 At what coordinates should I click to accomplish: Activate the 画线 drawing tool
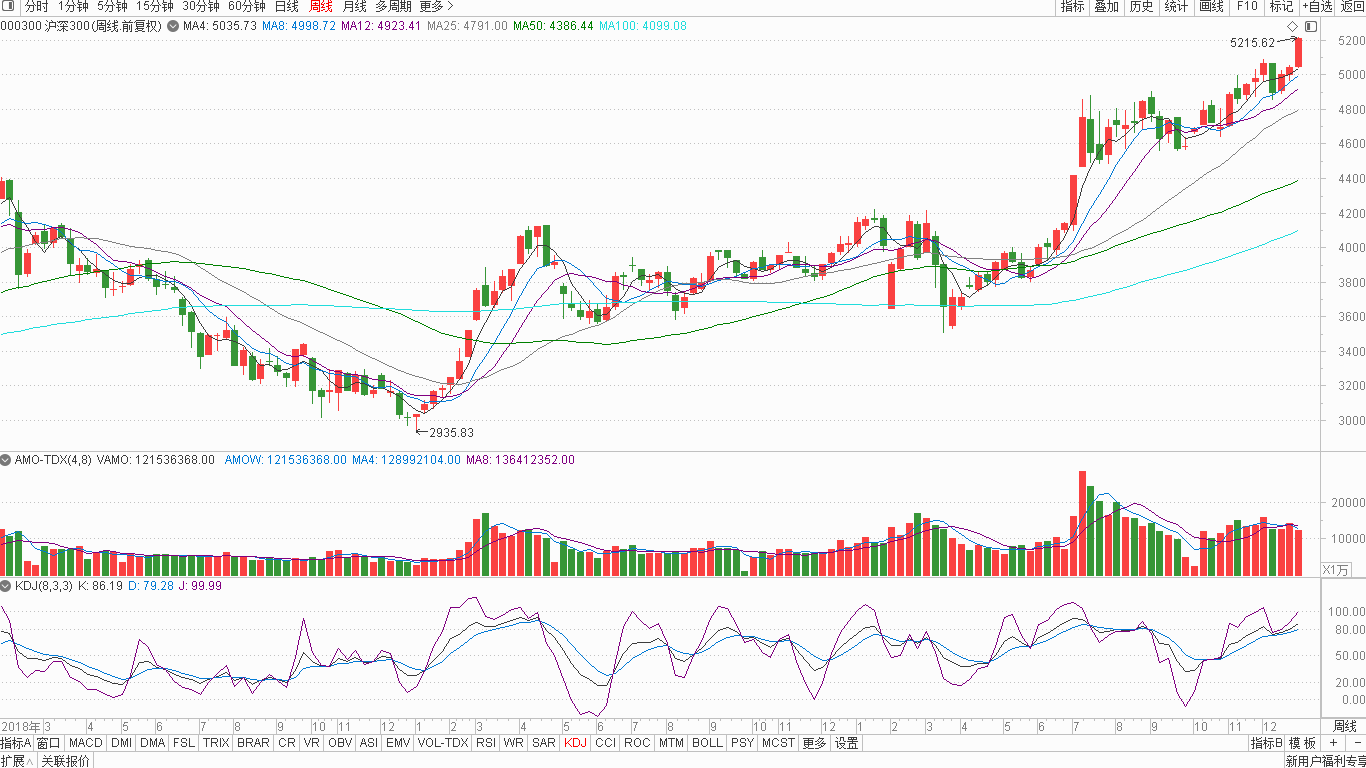pos(1211,6)
